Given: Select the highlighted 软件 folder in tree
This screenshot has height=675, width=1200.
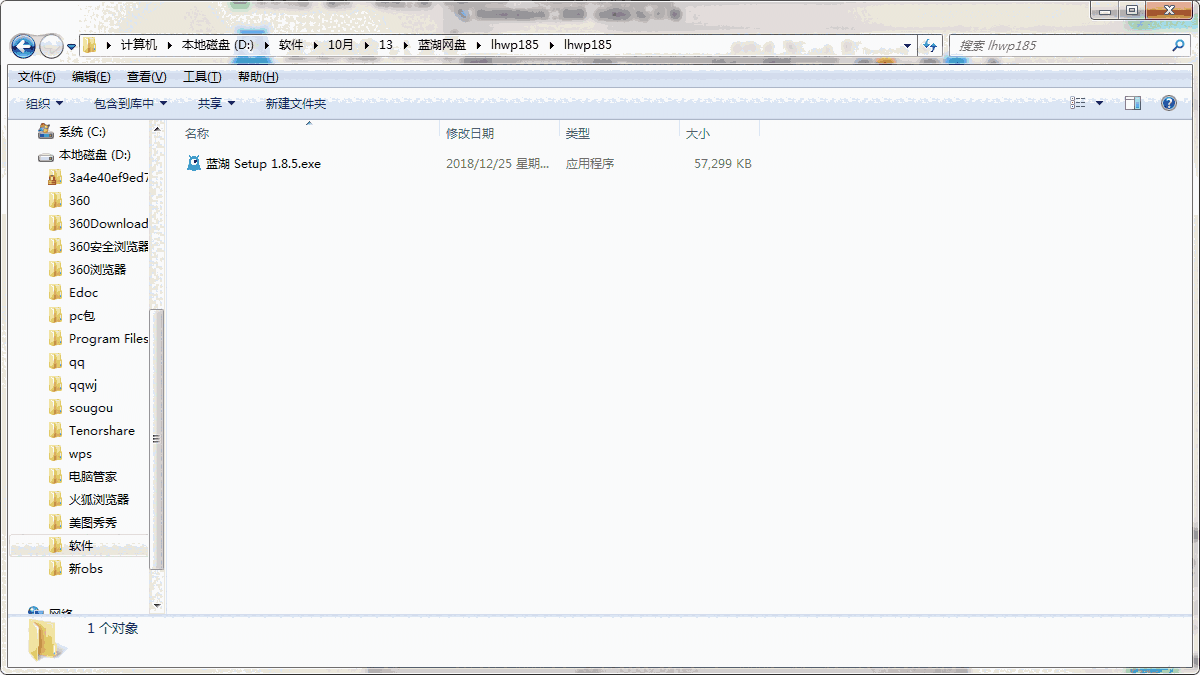Looking at the screenshot, I should (x=78, y=546).
